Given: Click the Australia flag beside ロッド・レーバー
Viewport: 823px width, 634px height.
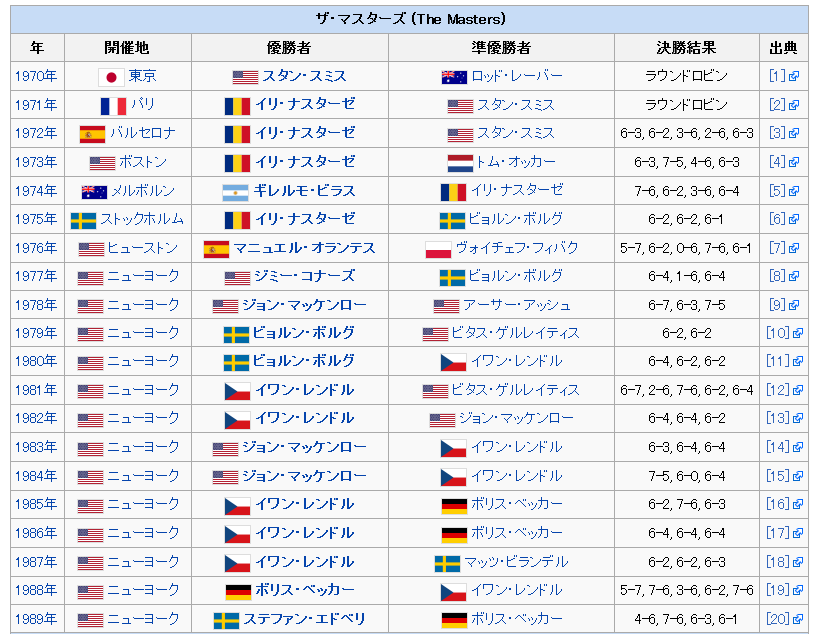Looking at the screenshot, I should click(x=455, y=77).
